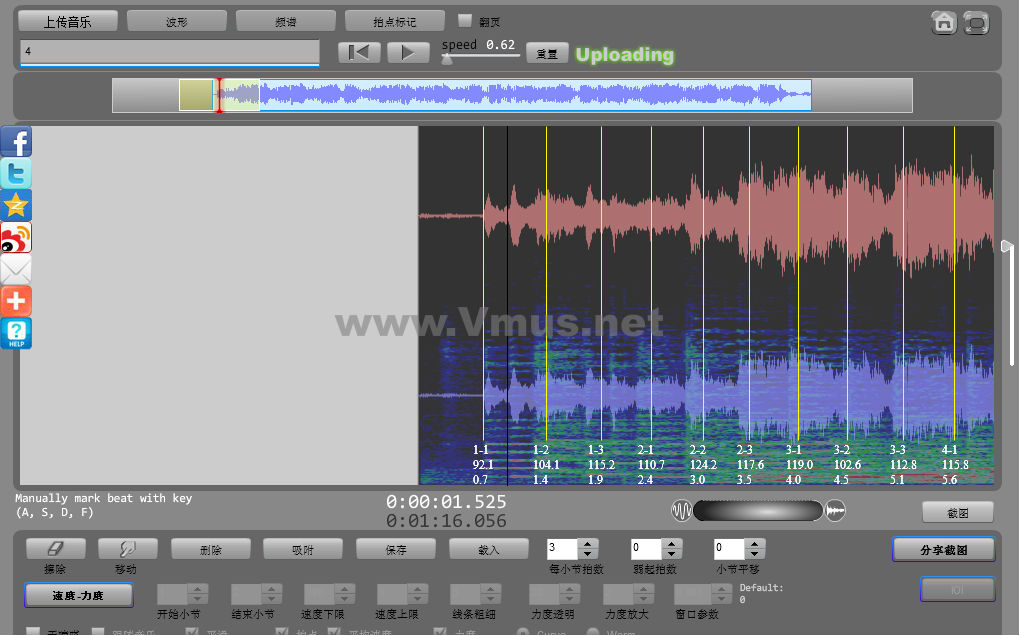Viewport: 1019px width, 635px height.
Task: Click the email envelope share icon
Action: click(x=16, y=269)
